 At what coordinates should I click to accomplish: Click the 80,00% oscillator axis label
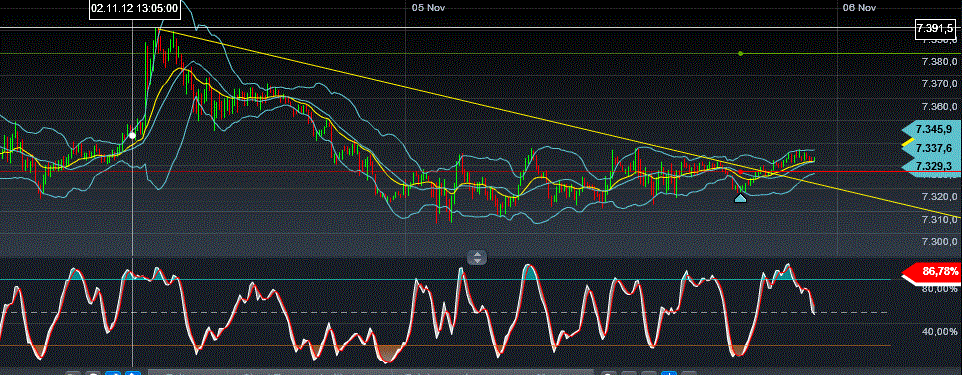[940, 288]
